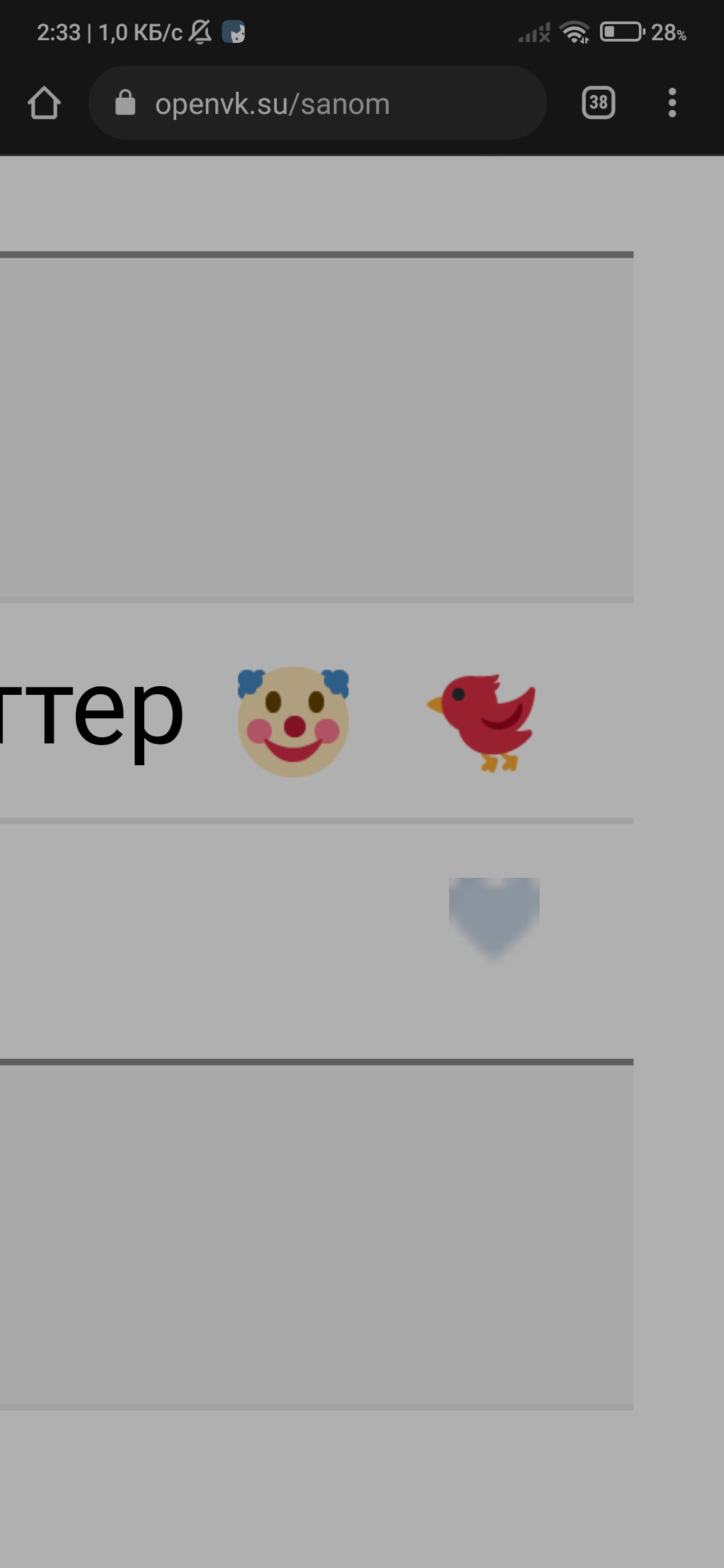Tap the lower gray content block

[x=316, y=1234]
